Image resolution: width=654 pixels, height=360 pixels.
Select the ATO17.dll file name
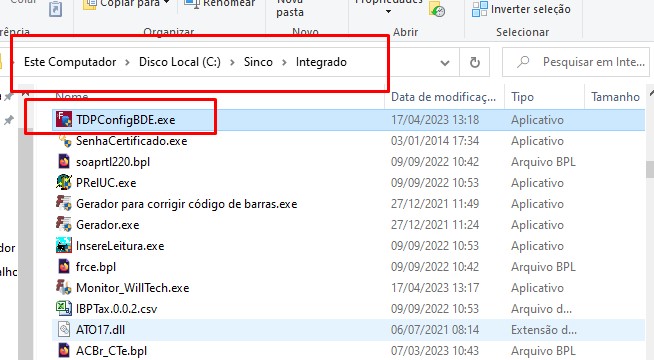[x=100, y=330]
